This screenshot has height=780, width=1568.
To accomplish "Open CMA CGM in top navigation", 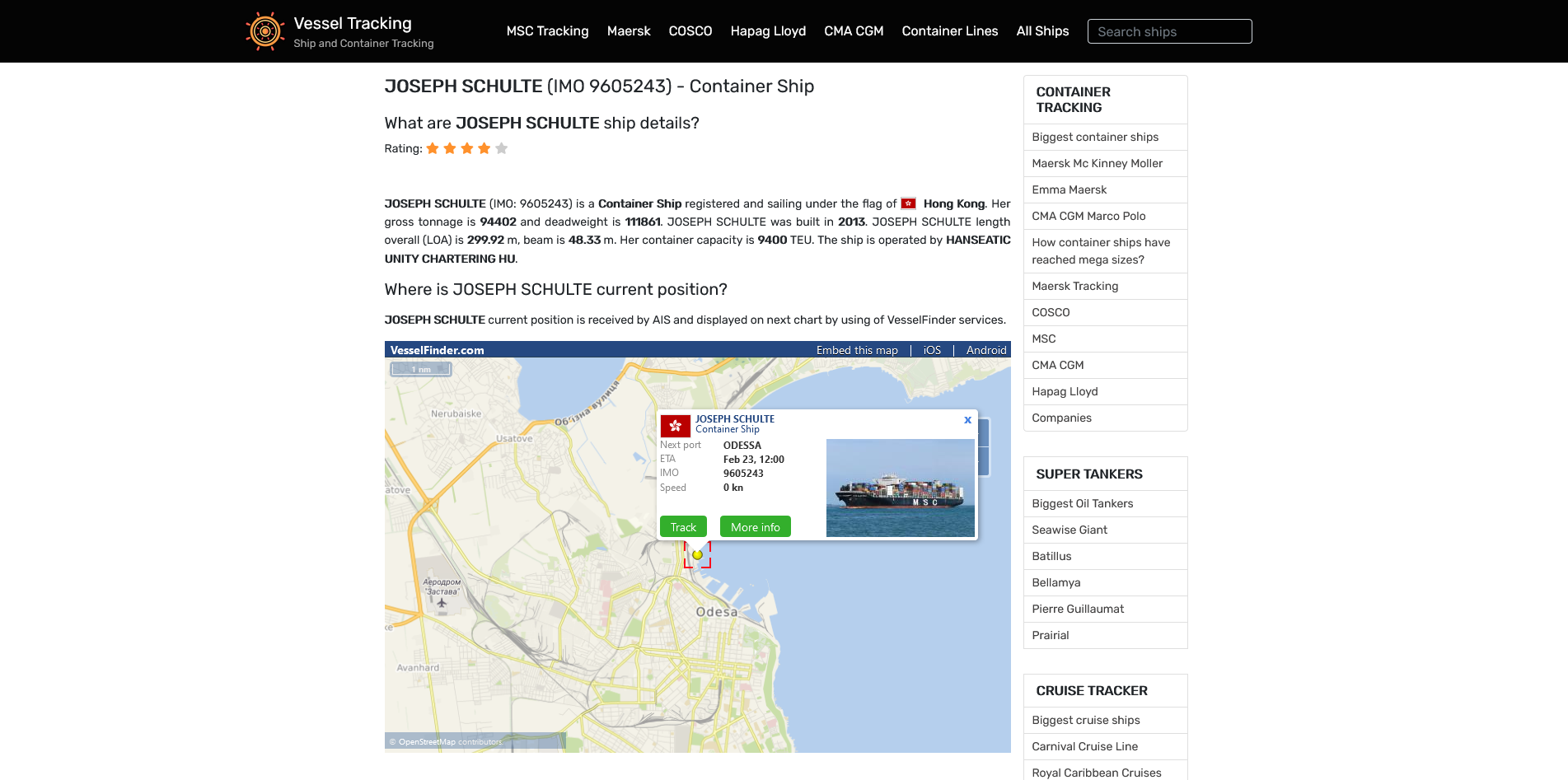I will coord(854,31).
